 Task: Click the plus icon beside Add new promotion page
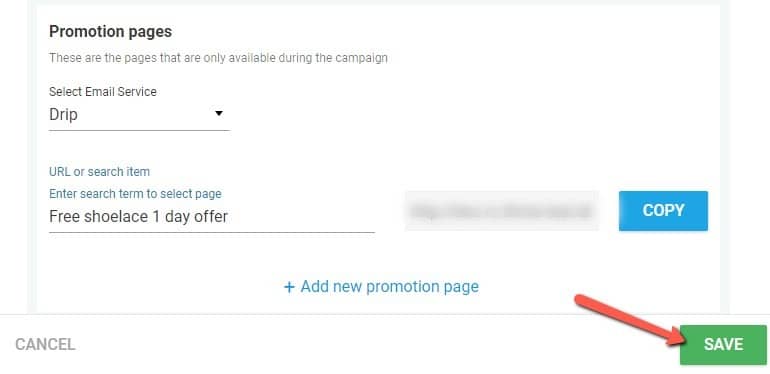click(x=289, y=287)
